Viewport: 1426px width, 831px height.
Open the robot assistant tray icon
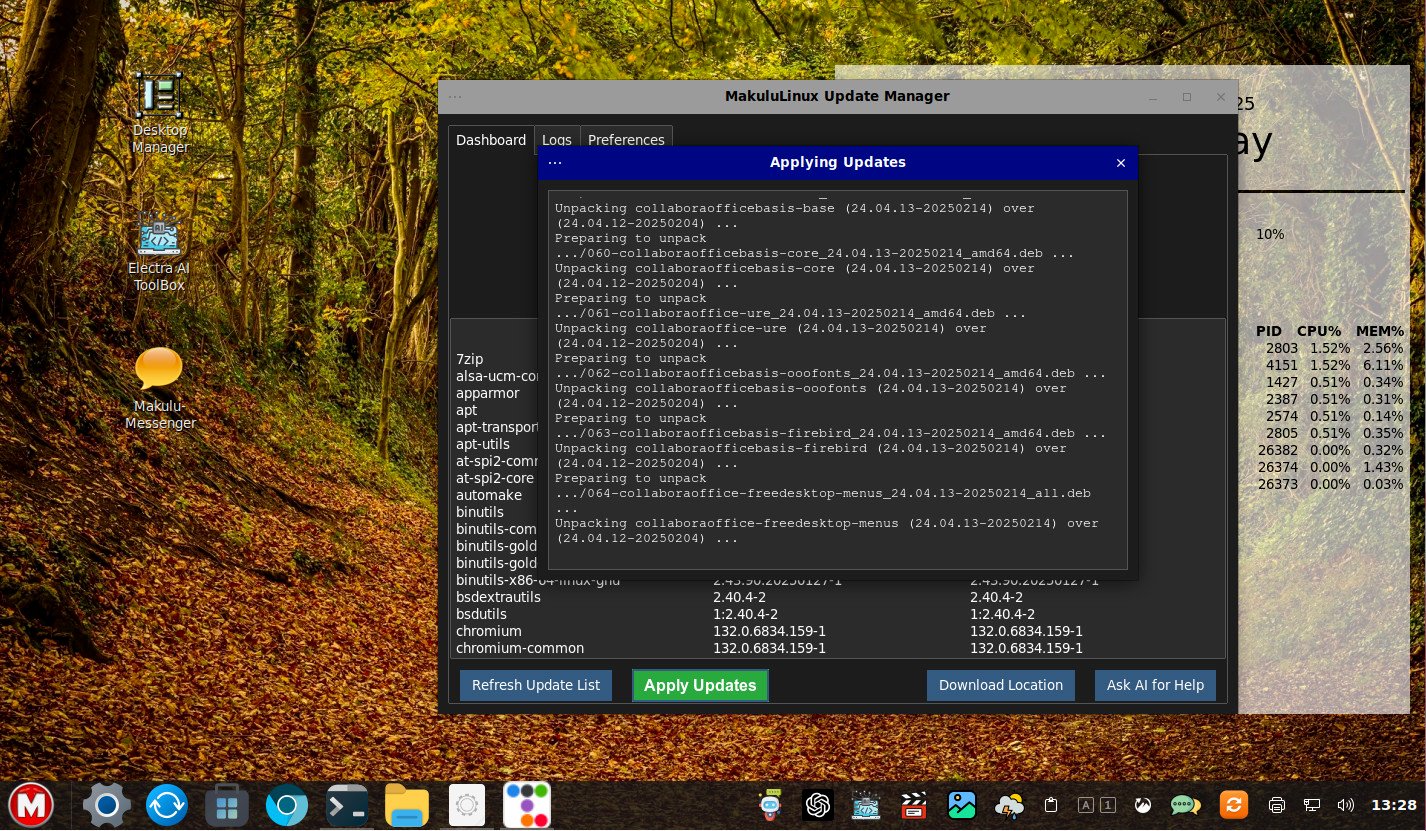[770, 805]
